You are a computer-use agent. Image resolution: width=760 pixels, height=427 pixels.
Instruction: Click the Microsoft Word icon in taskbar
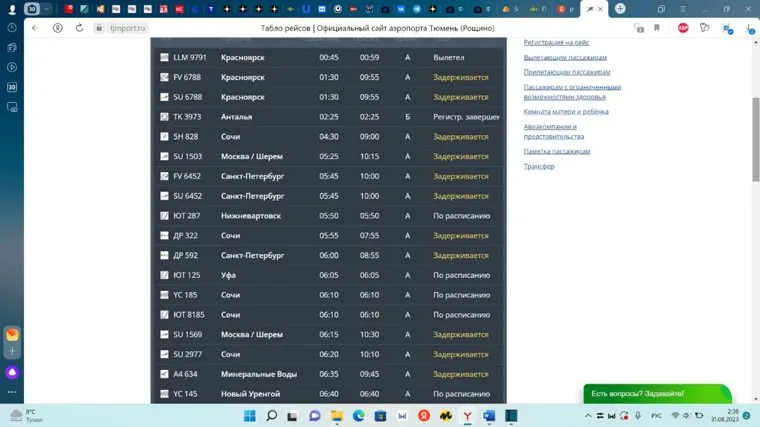click(x=490, y=415)
